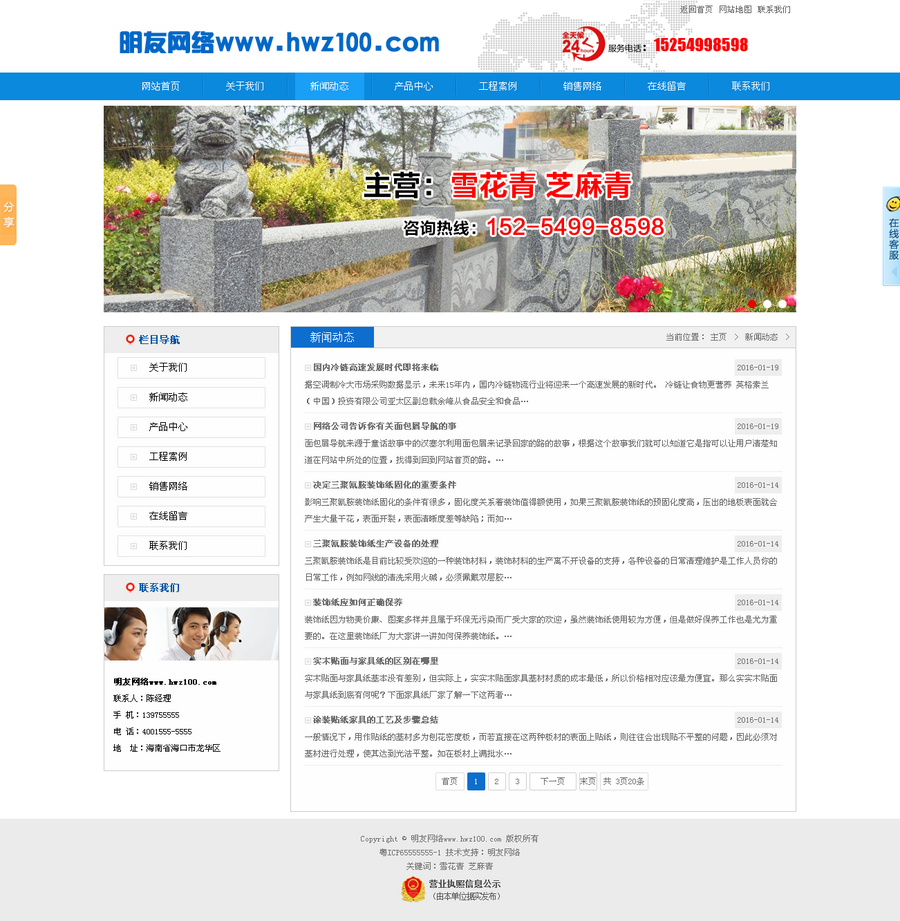Click the 下一页 pagination button
This screenshot has height=921, width=900.
tap(550, 781)
